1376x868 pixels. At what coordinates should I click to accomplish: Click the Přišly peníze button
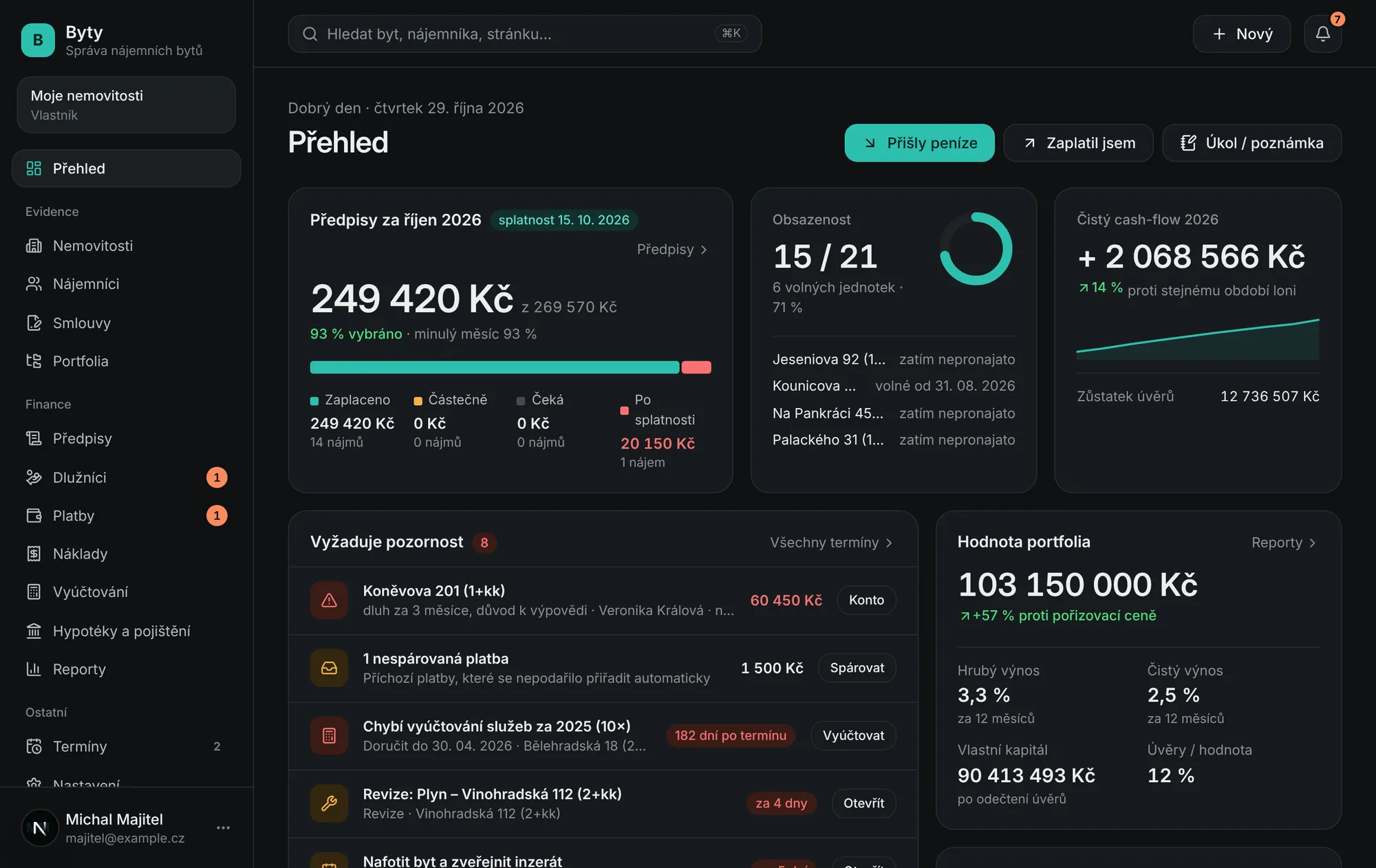click(x=919, y=143)
